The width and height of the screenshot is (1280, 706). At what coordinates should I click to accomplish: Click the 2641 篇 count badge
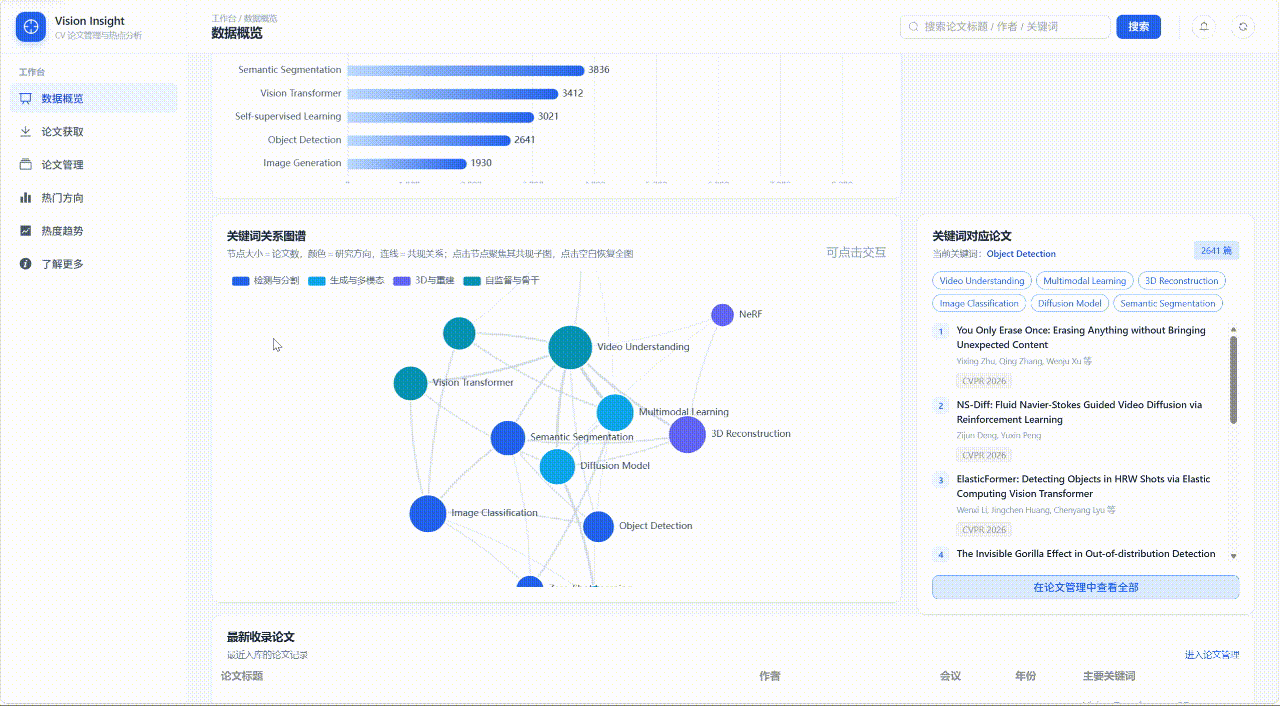coord(1216,251)
